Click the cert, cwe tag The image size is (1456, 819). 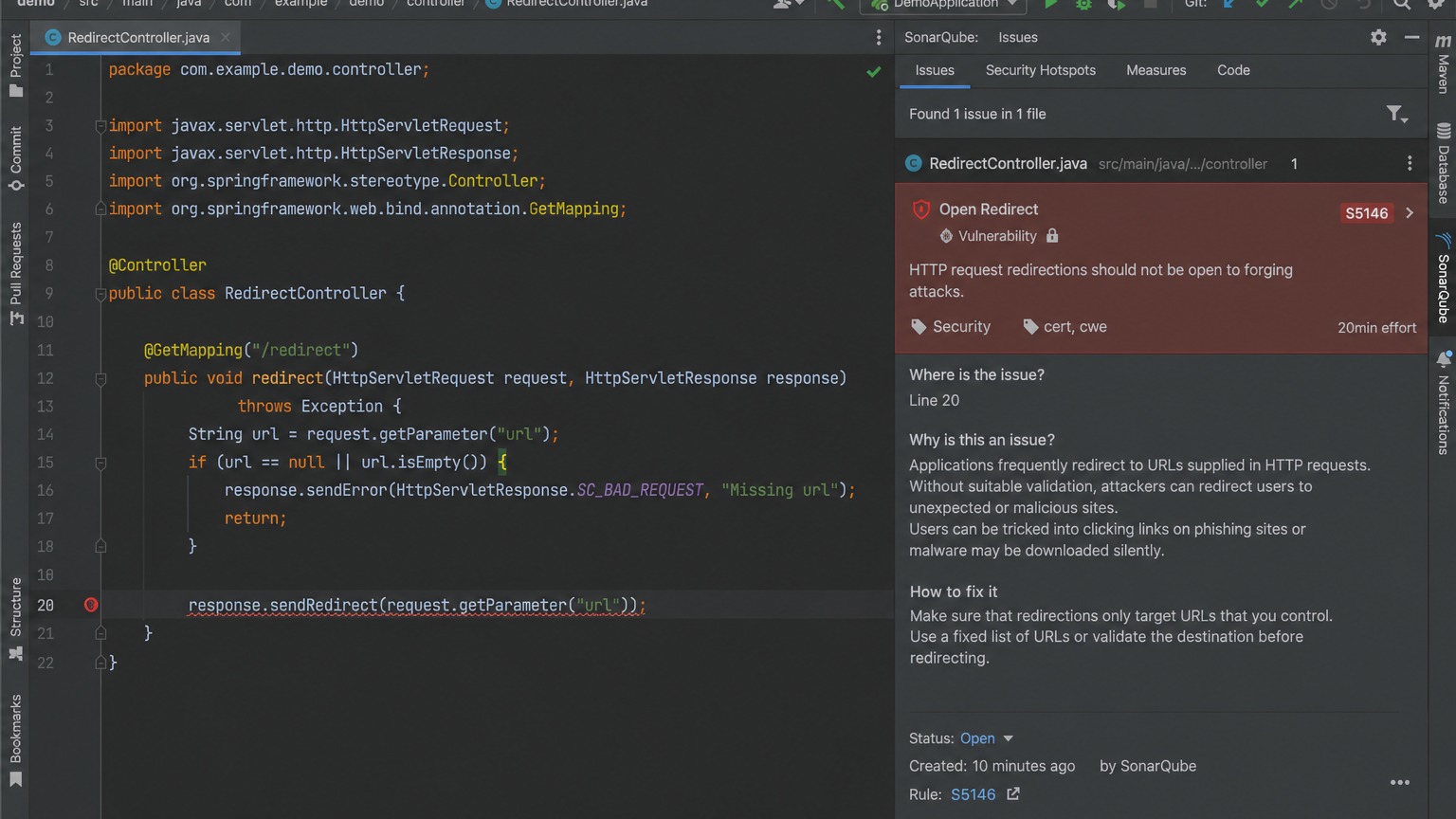(x=1065, y=326)
